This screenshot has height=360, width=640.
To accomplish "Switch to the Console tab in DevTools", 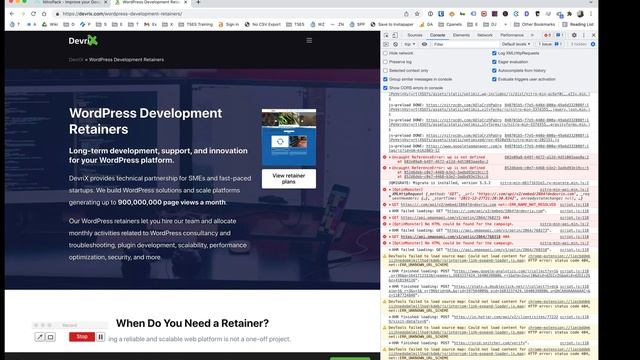I will click(x=438, y=35).
